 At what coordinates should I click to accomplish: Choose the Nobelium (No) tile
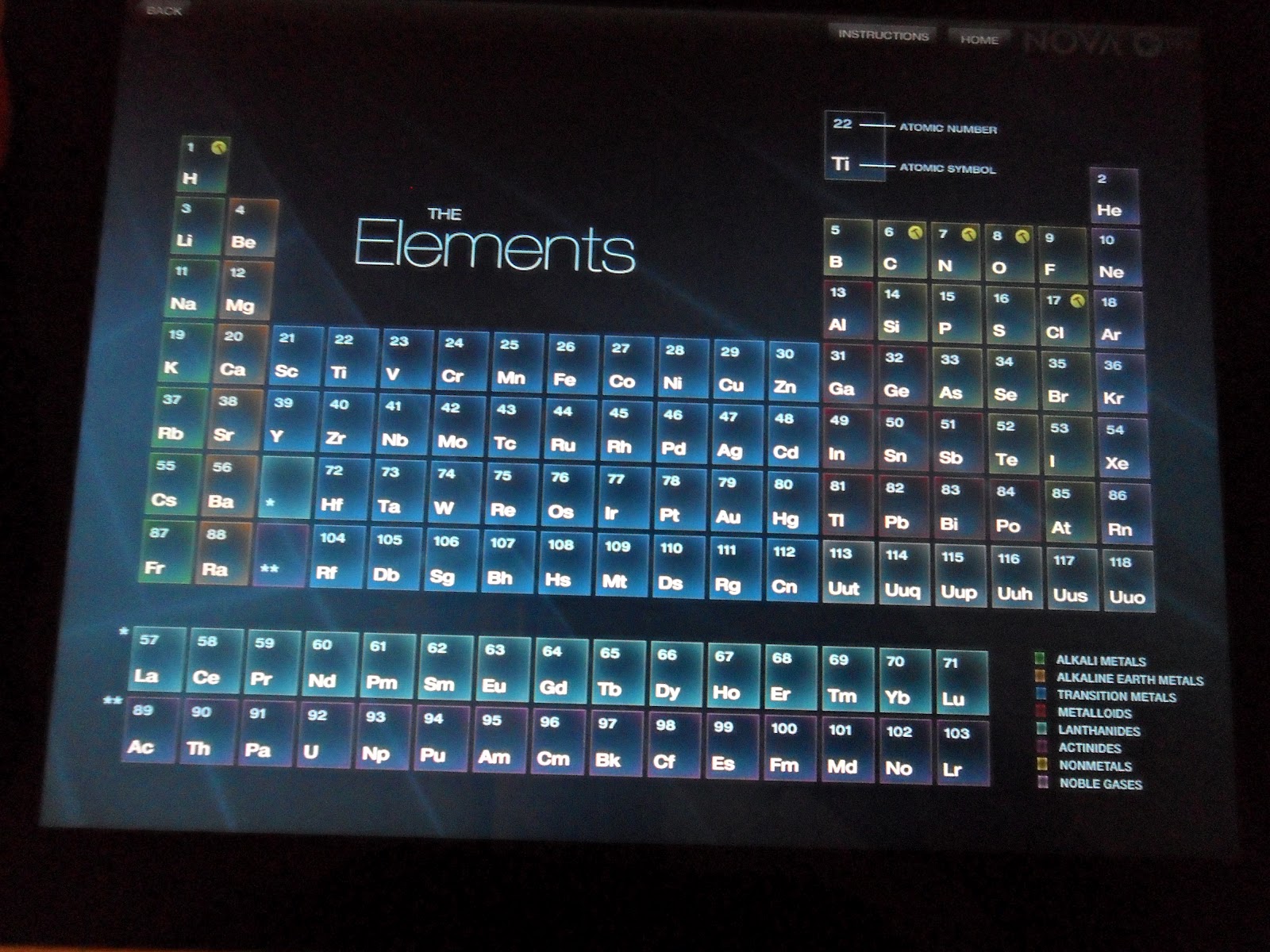tap(906, 750)
